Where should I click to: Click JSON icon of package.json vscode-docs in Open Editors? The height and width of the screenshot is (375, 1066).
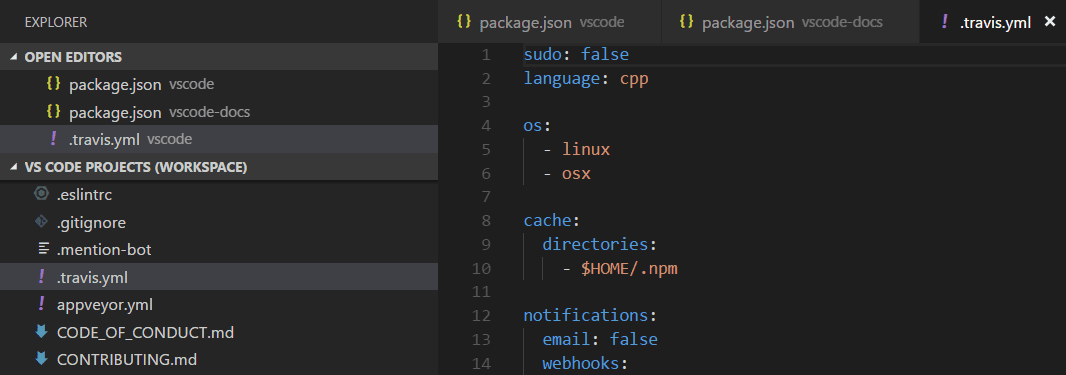point(54,111)
